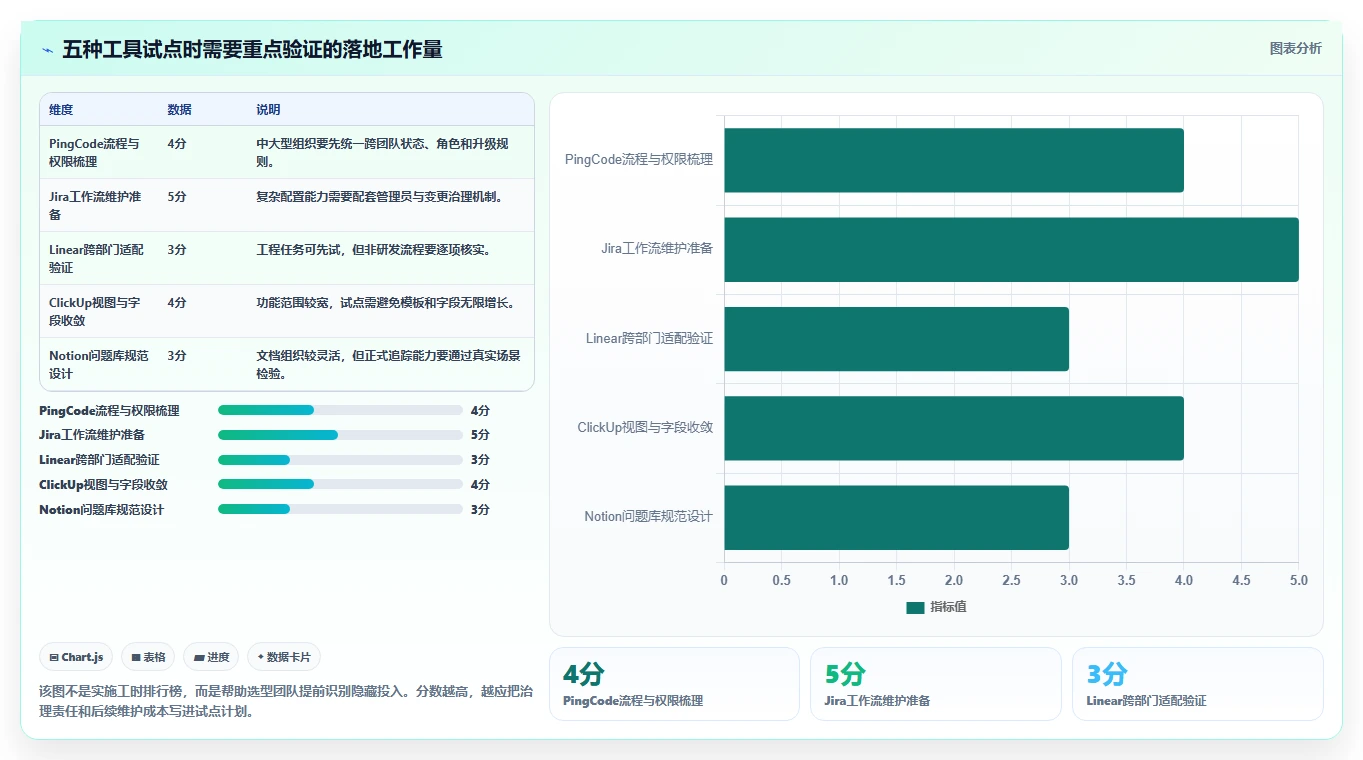Click the lightning icon beside the title
The image size is (1363, 760).
pyautogui.click(x=47, y=50)
